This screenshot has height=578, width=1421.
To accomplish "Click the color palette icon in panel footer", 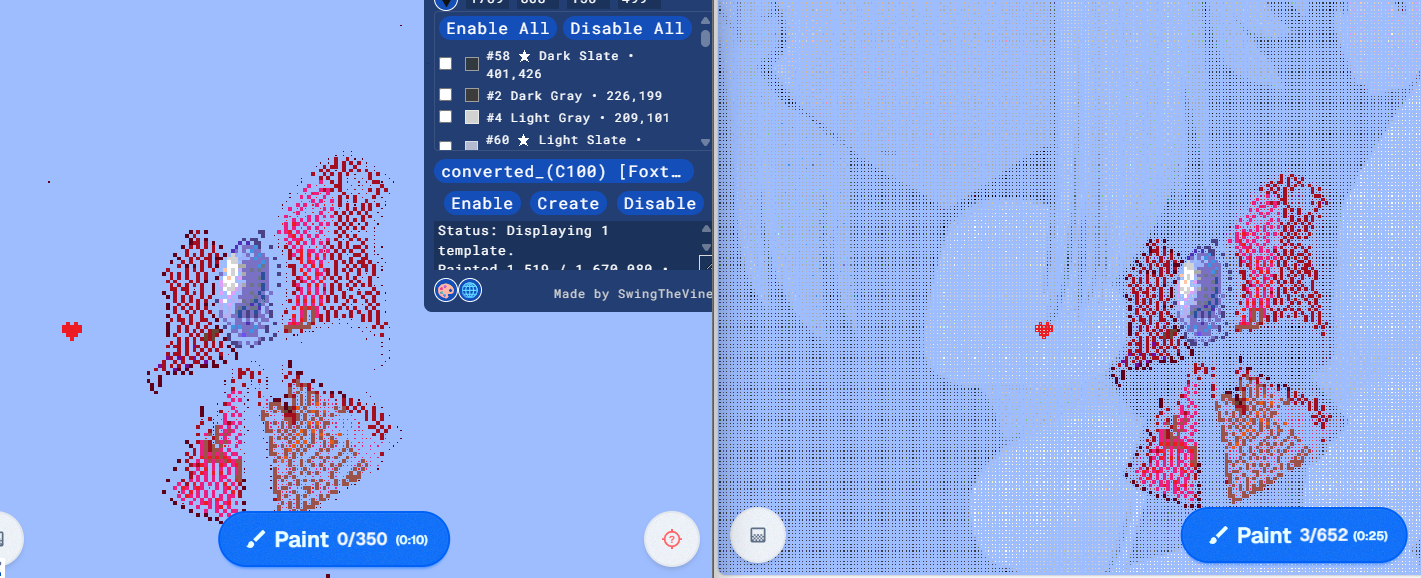I will click(446, 290).
